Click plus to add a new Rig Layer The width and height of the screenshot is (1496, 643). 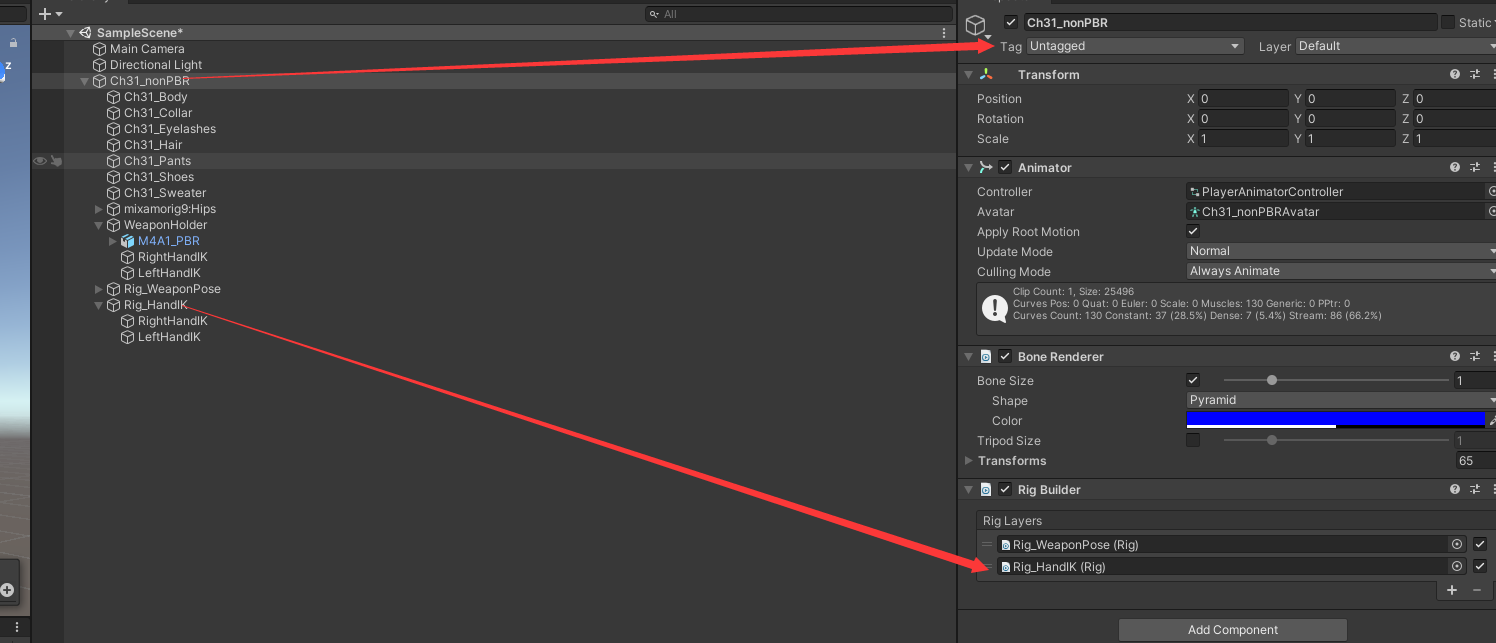pyautogui.click(x=1452, y=590)
